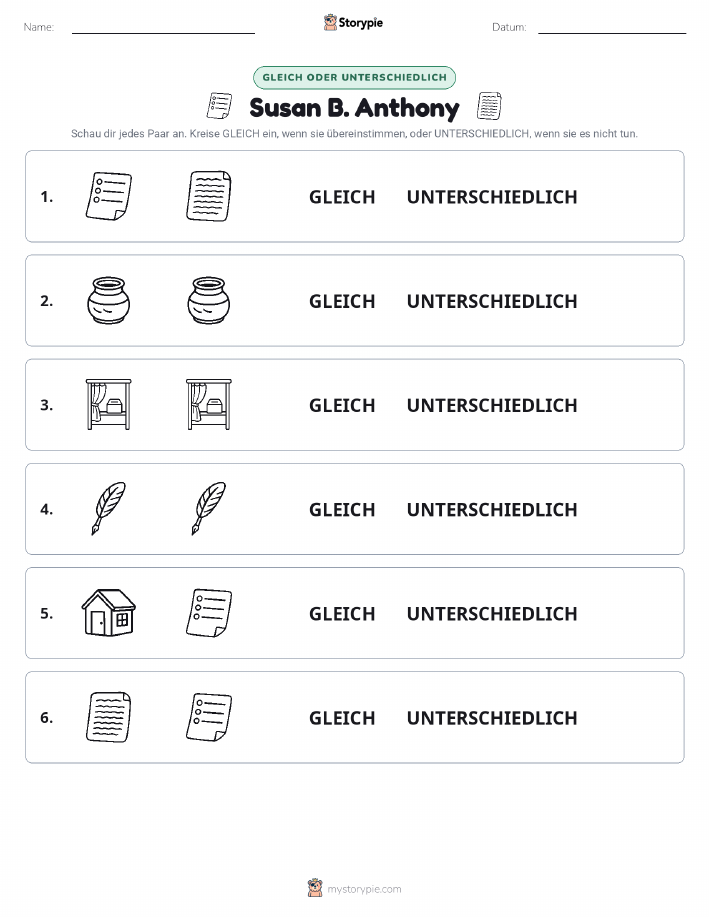The width and height of the screenshot is (709, 917).
Task: Select the house icon in row 5
Action: click(x=109, y=613)
